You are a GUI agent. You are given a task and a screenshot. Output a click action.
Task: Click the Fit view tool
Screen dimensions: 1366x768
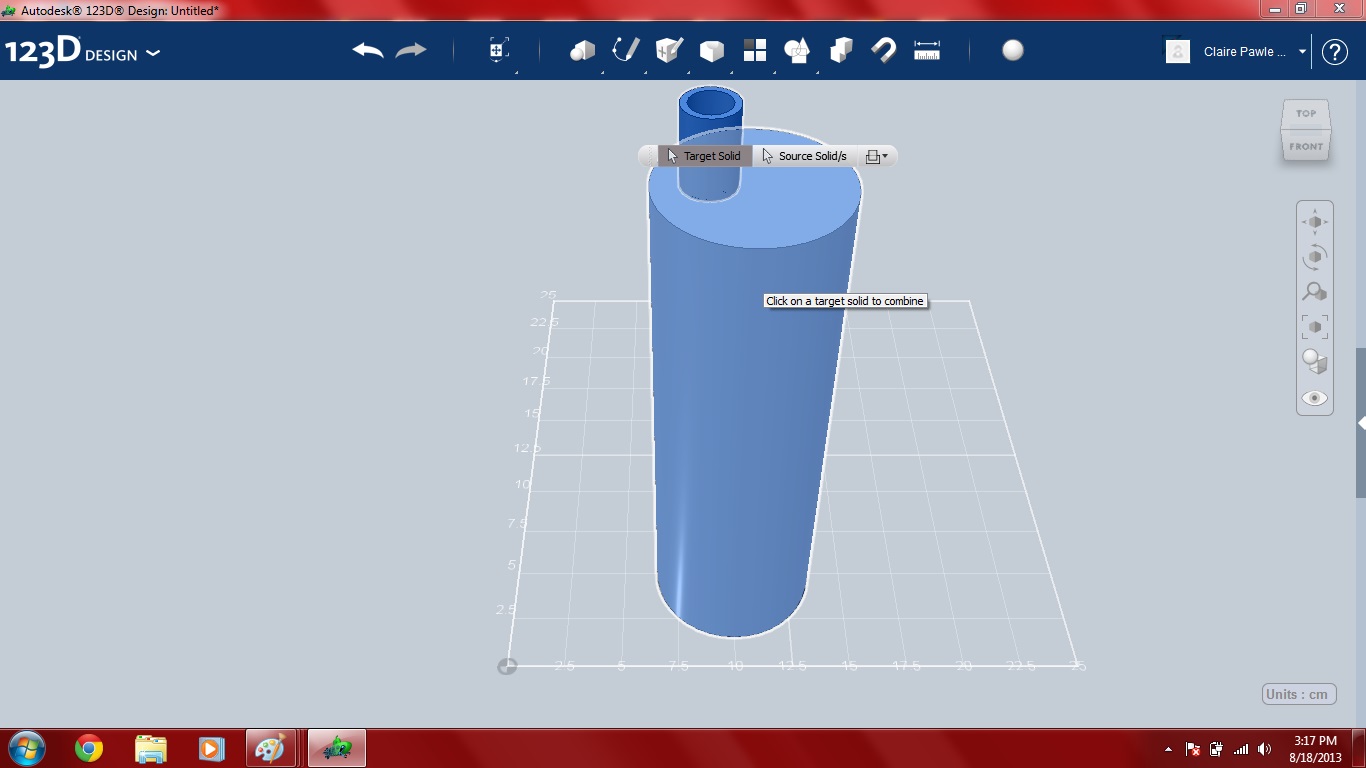tap(1315, 327)
